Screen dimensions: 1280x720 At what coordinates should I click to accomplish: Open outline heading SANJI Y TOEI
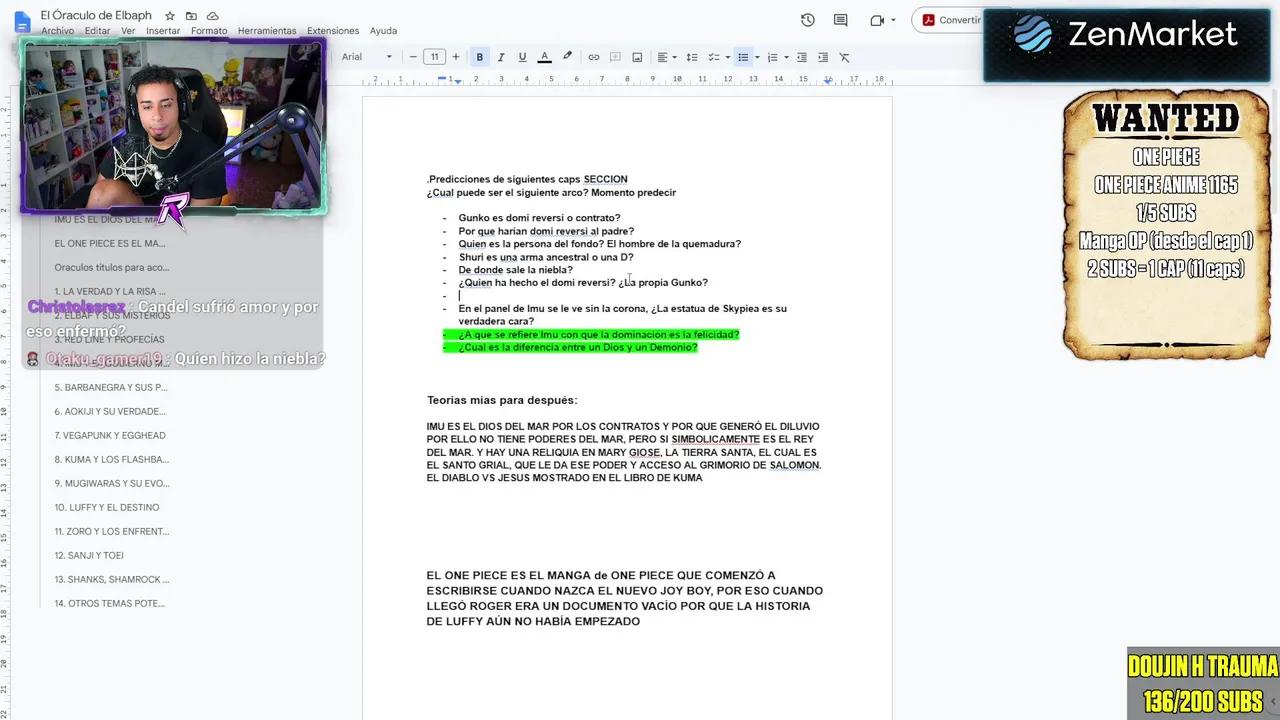(x=89, y=555)
